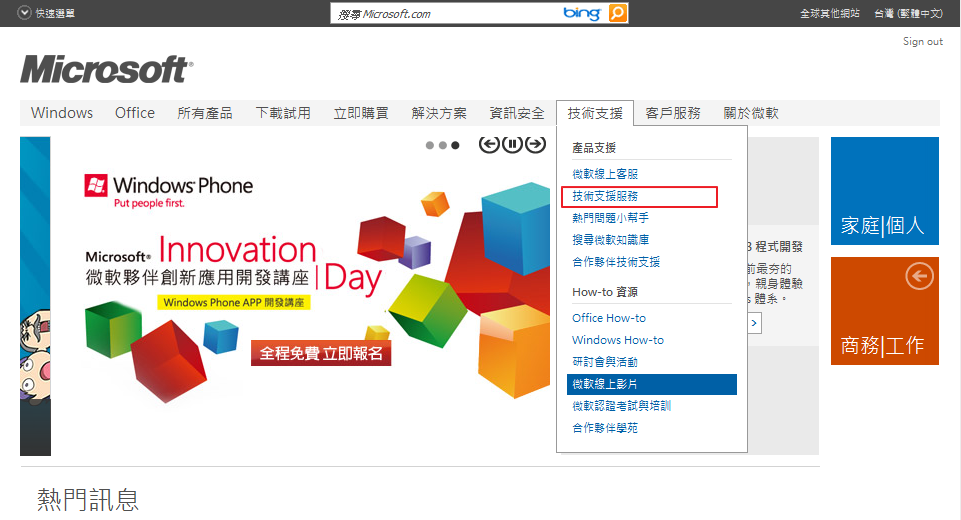Click 台灣 (繁體中文) region link
961x520 pixels.
[x=908, y=13]
